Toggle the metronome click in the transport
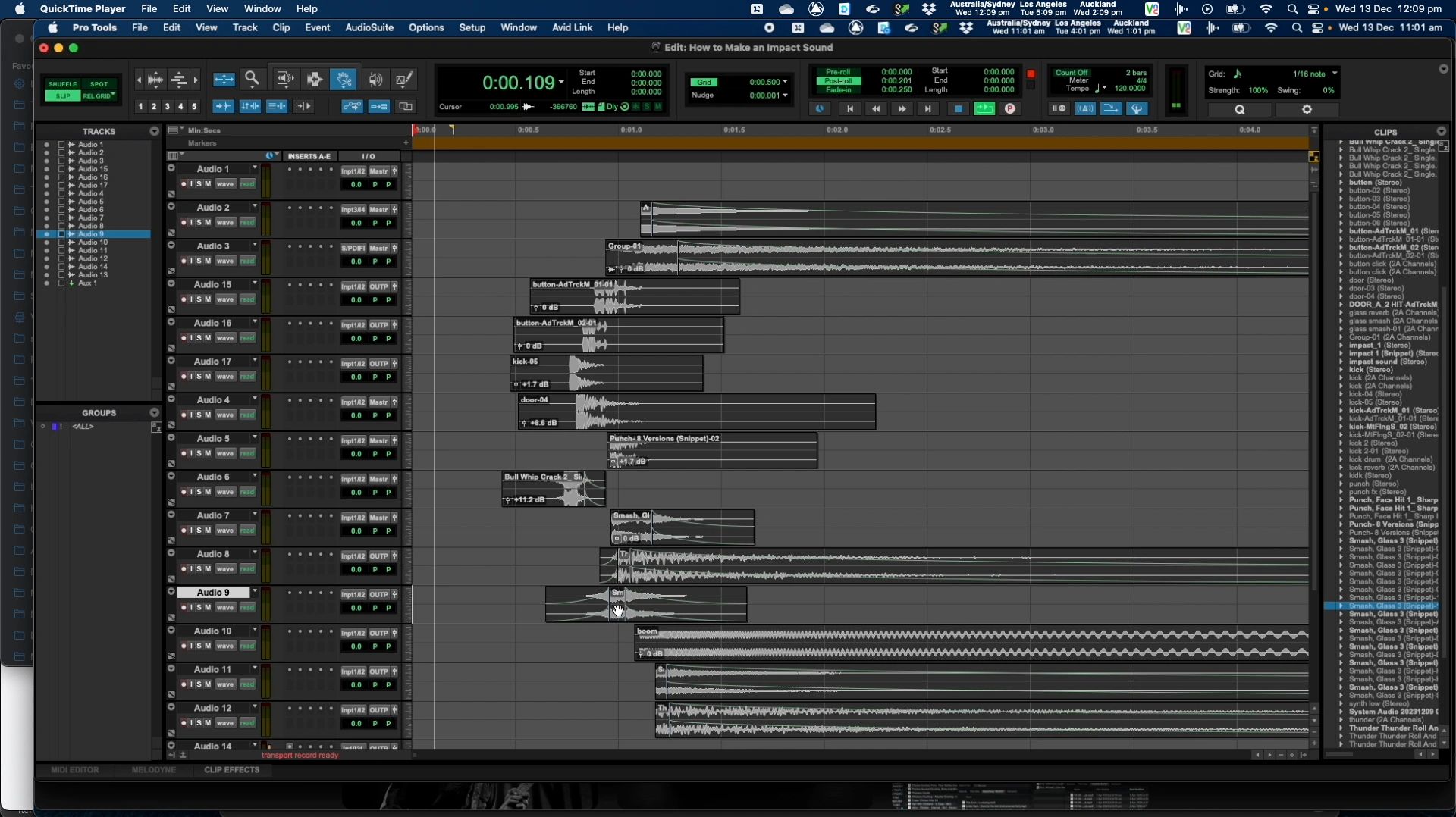This screenshot has width=1456, height=817. click(1085, 108)
